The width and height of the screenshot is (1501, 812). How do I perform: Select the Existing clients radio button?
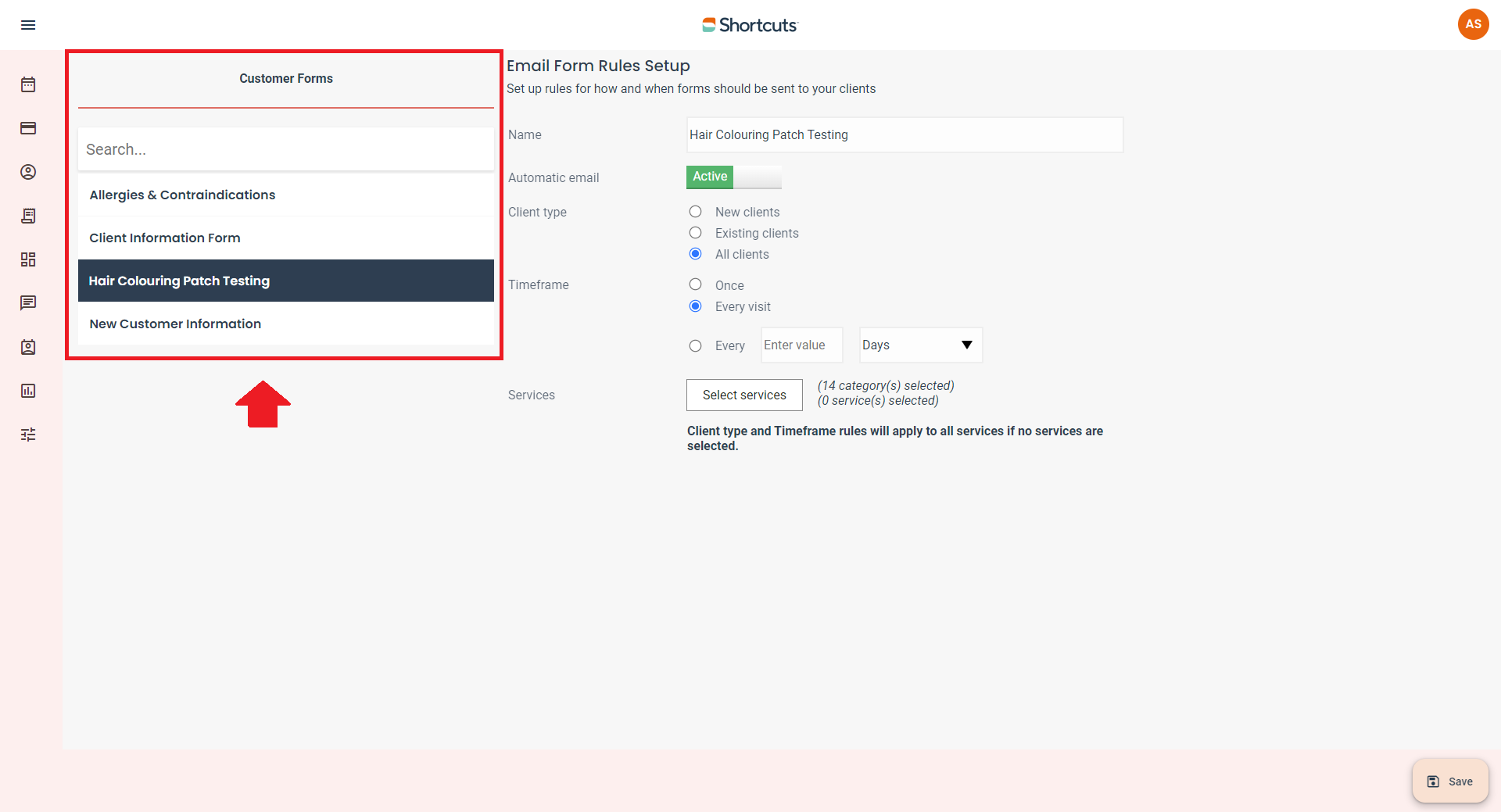coord(695,233)
